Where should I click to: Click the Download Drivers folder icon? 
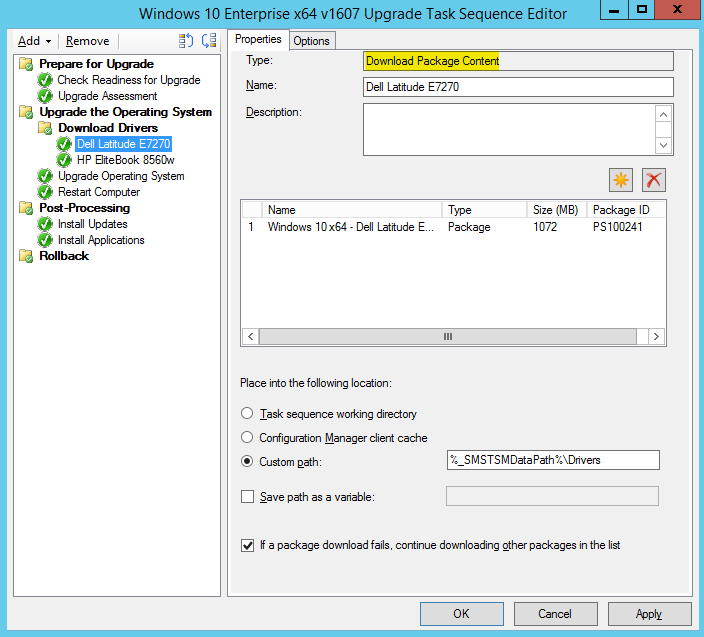[45, 128]
